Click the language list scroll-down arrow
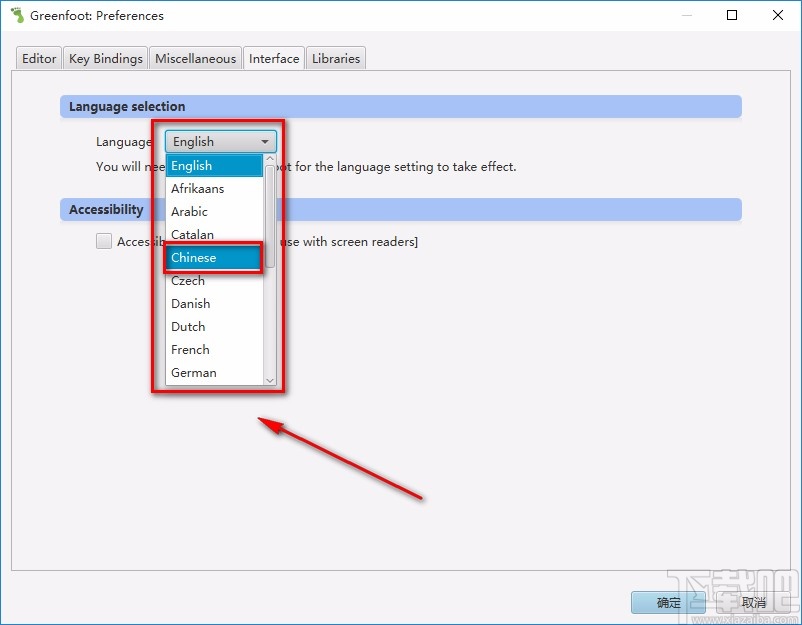 [270, 380]
